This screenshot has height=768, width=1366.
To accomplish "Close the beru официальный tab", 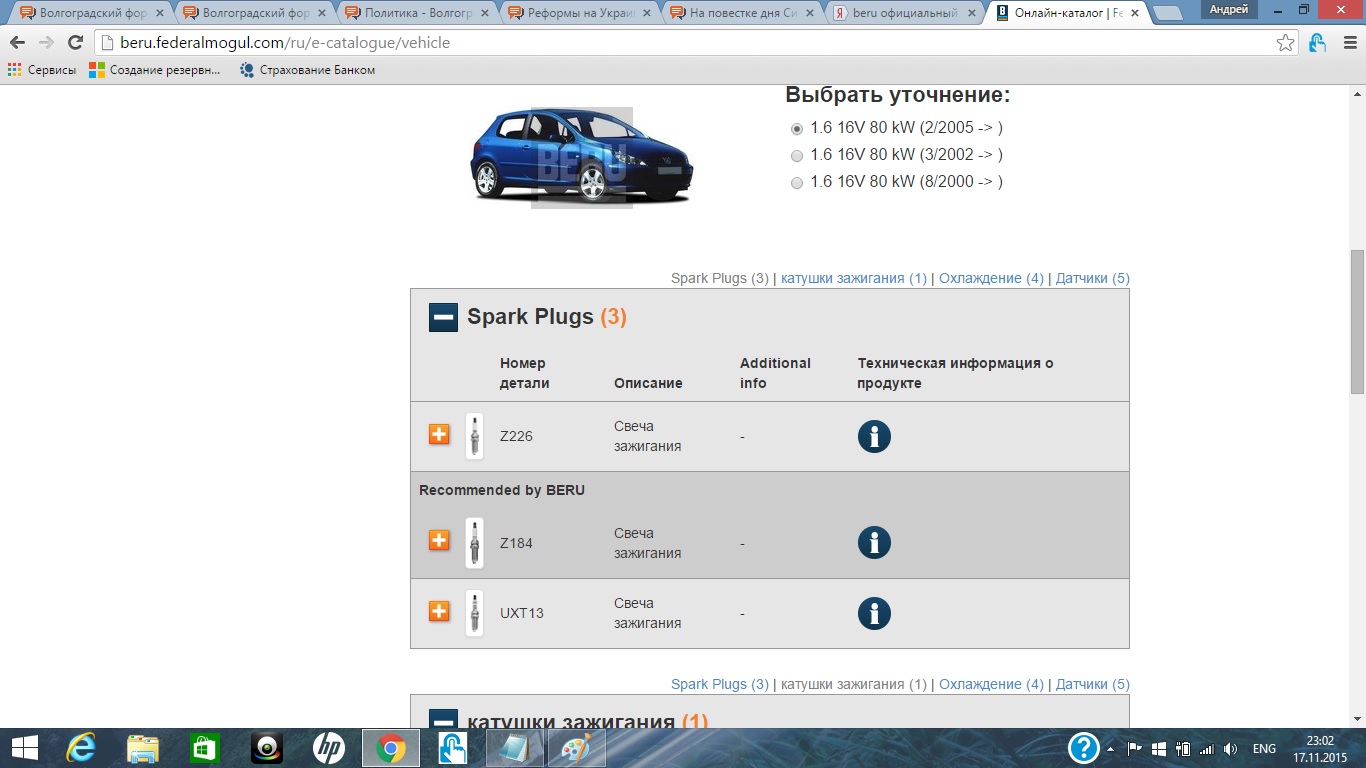I will pyautogui.click(x=971, y=13).
